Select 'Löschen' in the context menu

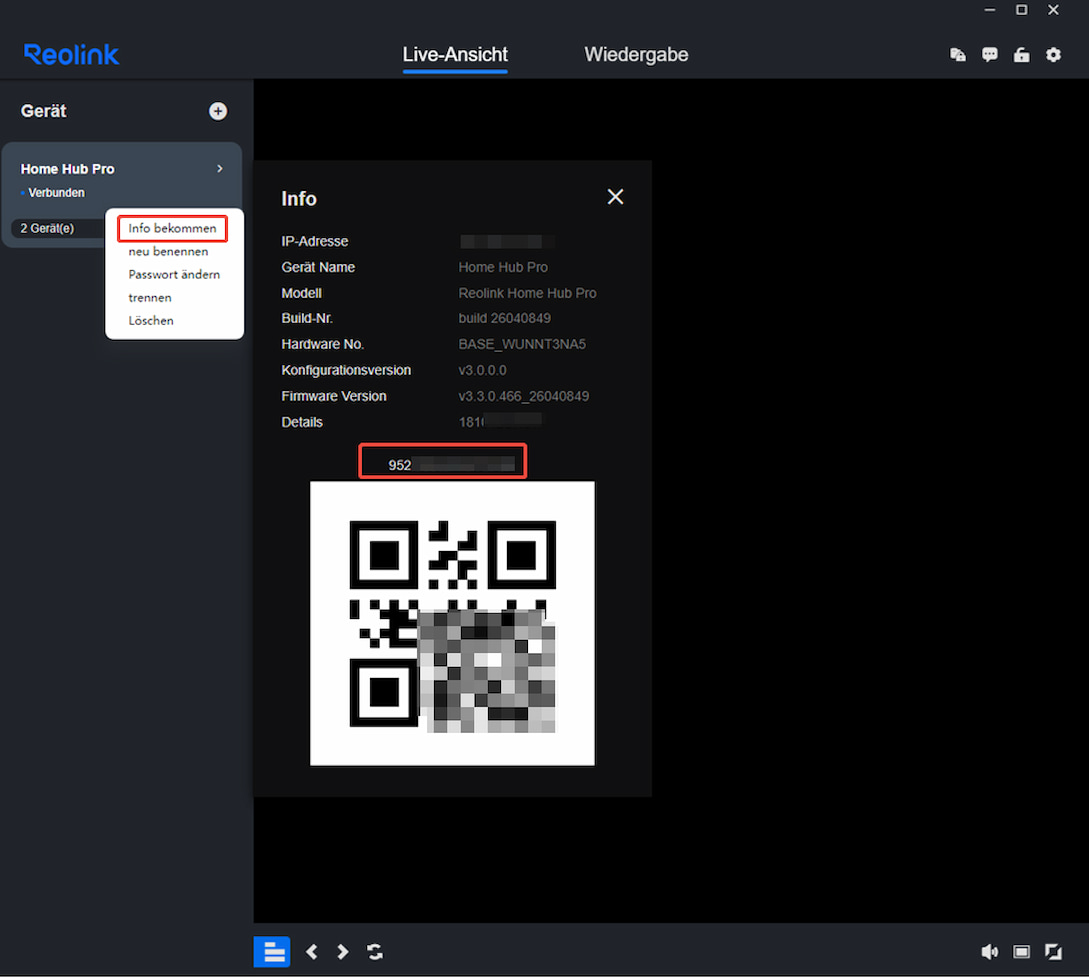[x=151, y=320]
